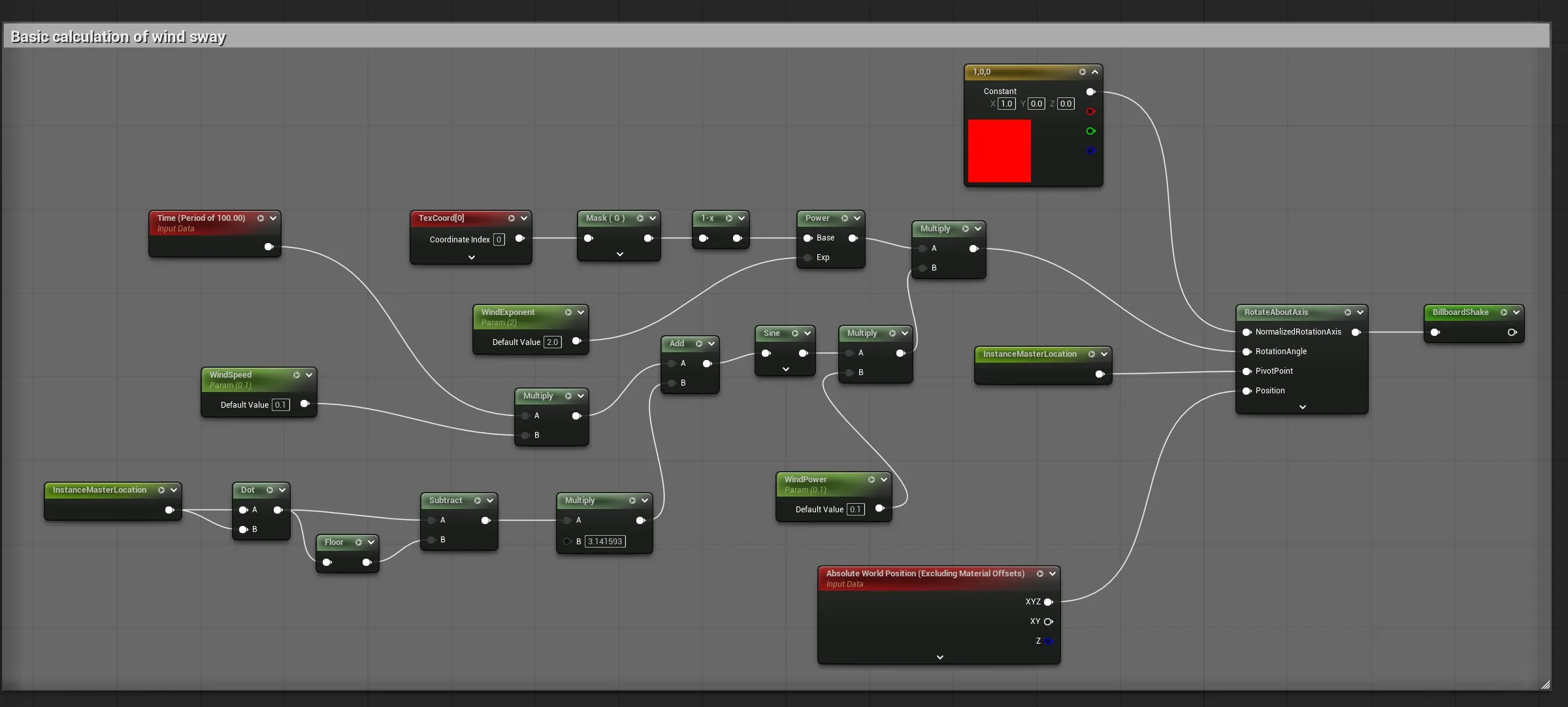
Task: Click the red color preview swatch on the Constant node
Action: click(x=1000, y=151)
